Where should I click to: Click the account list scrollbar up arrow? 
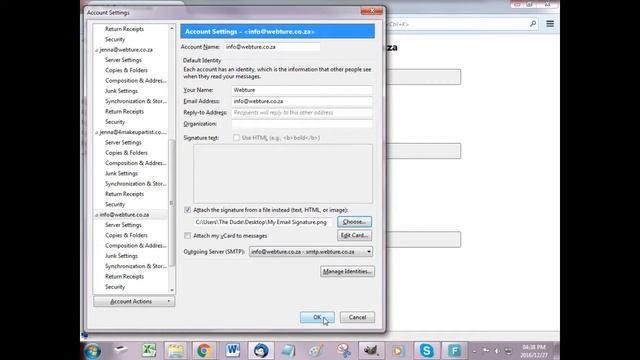click(171, 28)
